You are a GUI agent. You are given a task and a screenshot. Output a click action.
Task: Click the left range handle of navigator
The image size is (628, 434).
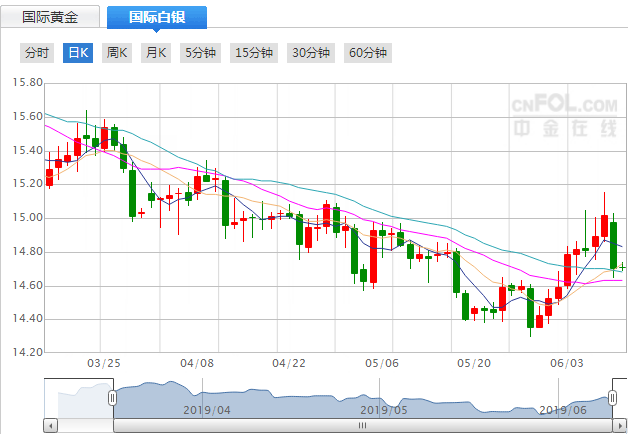coord(112,398)
